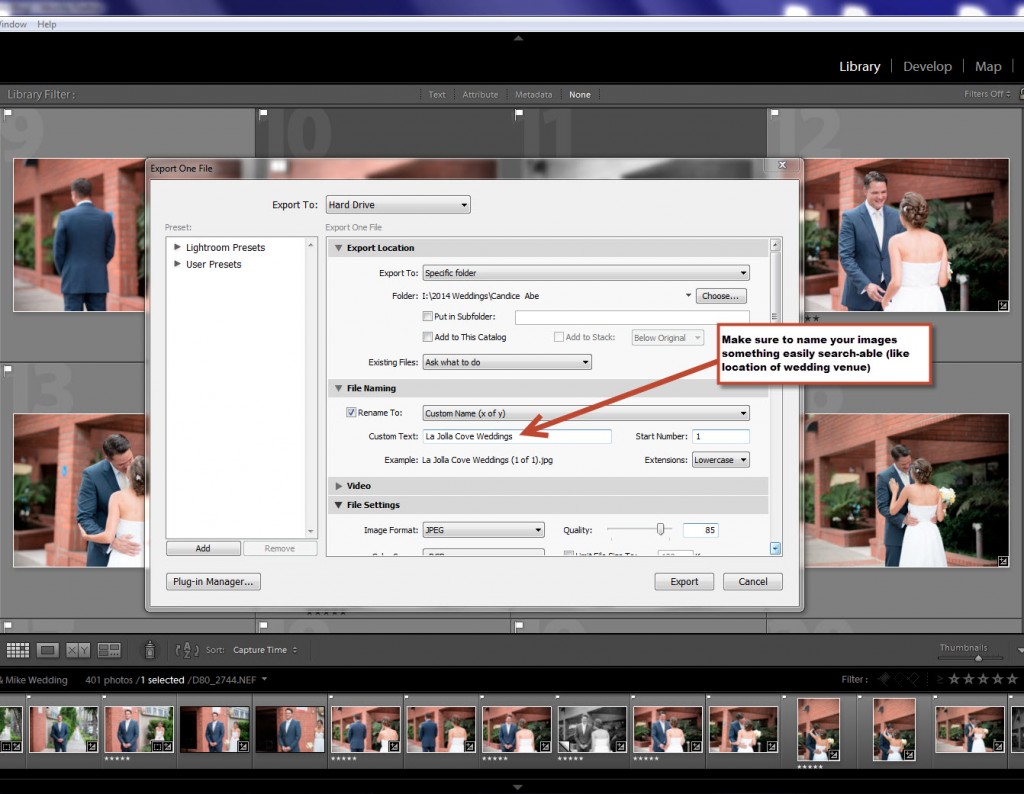Switch to the Develop module
Screen dimensions: 1024x794
pyautogui.click(x=927, y=66)
